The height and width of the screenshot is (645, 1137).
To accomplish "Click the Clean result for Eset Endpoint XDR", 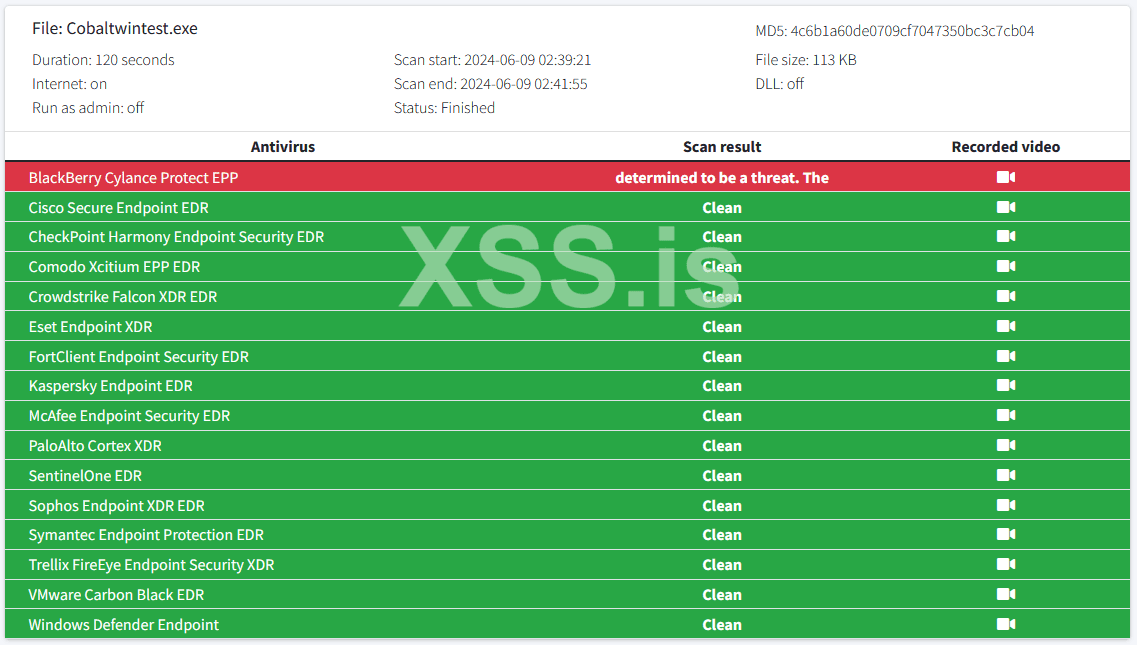I will (x=722, y=326).
